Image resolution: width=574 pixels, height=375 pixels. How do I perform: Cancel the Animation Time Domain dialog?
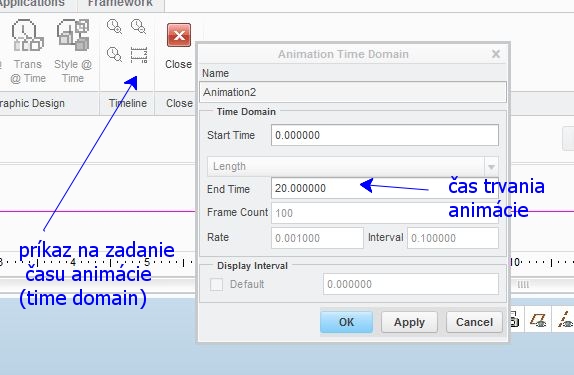click(x=474, y=322)
